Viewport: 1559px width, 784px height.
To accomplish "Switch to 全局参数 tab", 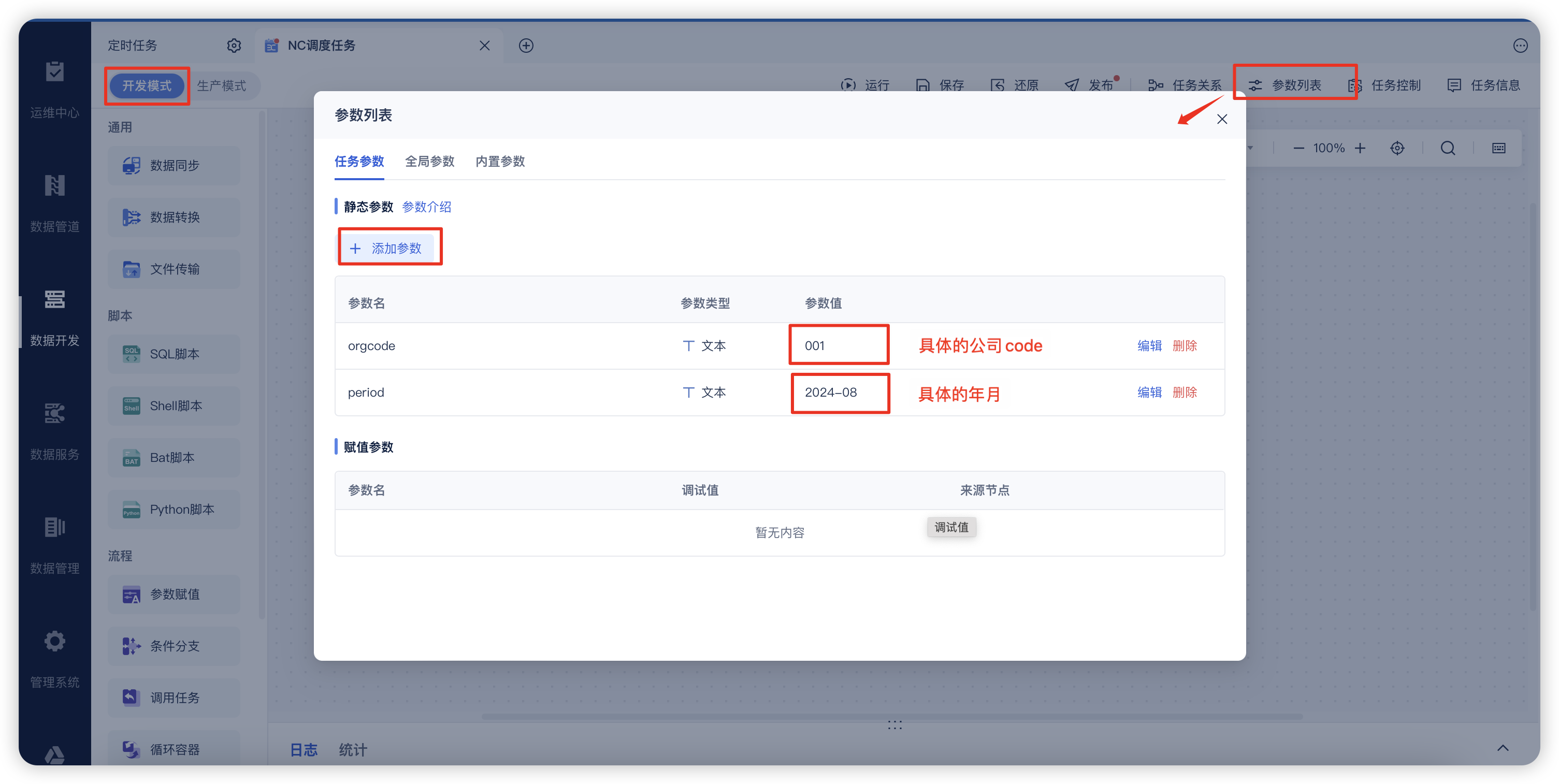I will (x=429, y=162).
